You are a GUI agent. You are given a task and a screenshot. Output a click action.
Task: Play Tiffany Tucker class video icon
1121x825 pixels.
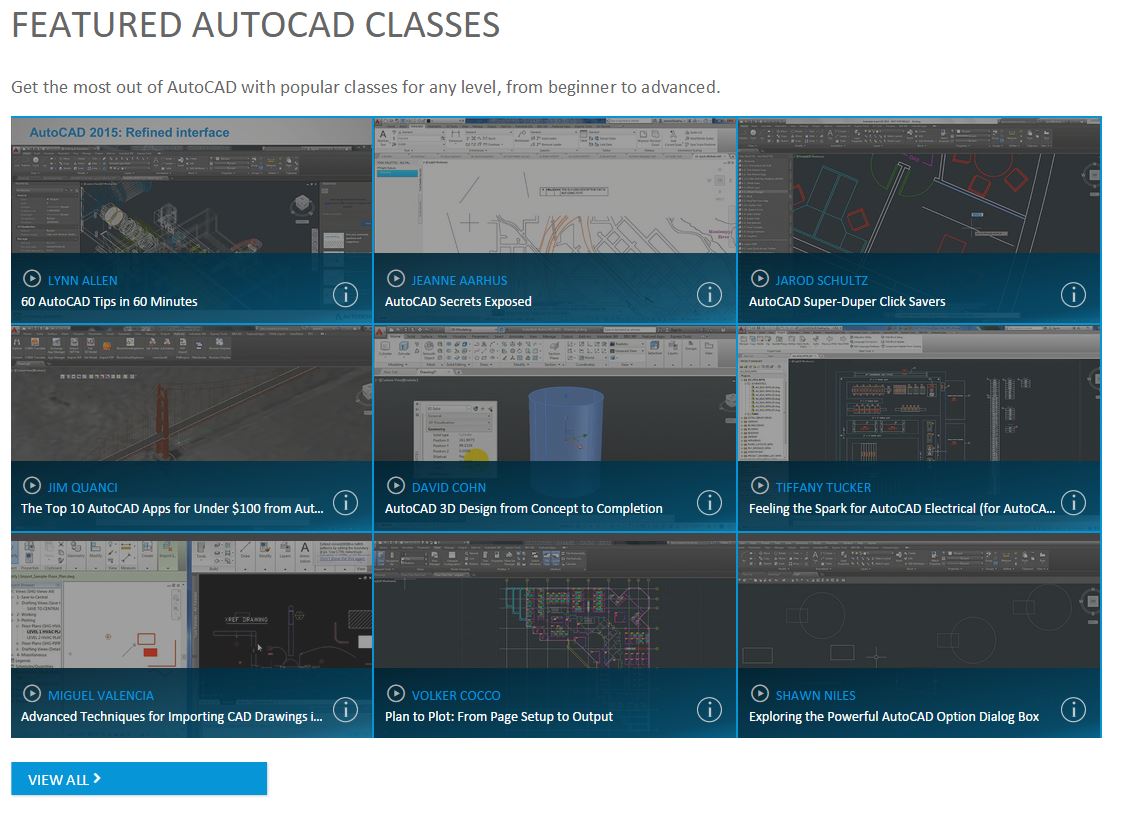(760, 485)
